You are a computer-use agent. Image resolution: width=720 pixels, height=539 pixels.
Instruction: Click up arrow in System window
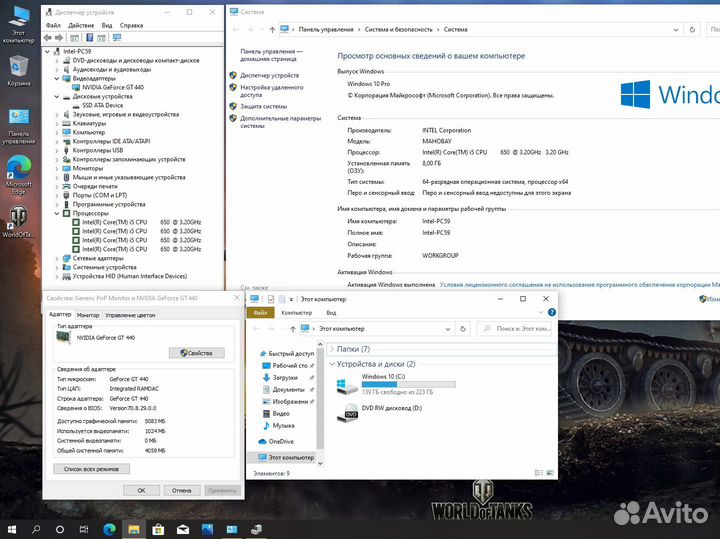click(272, 29)
